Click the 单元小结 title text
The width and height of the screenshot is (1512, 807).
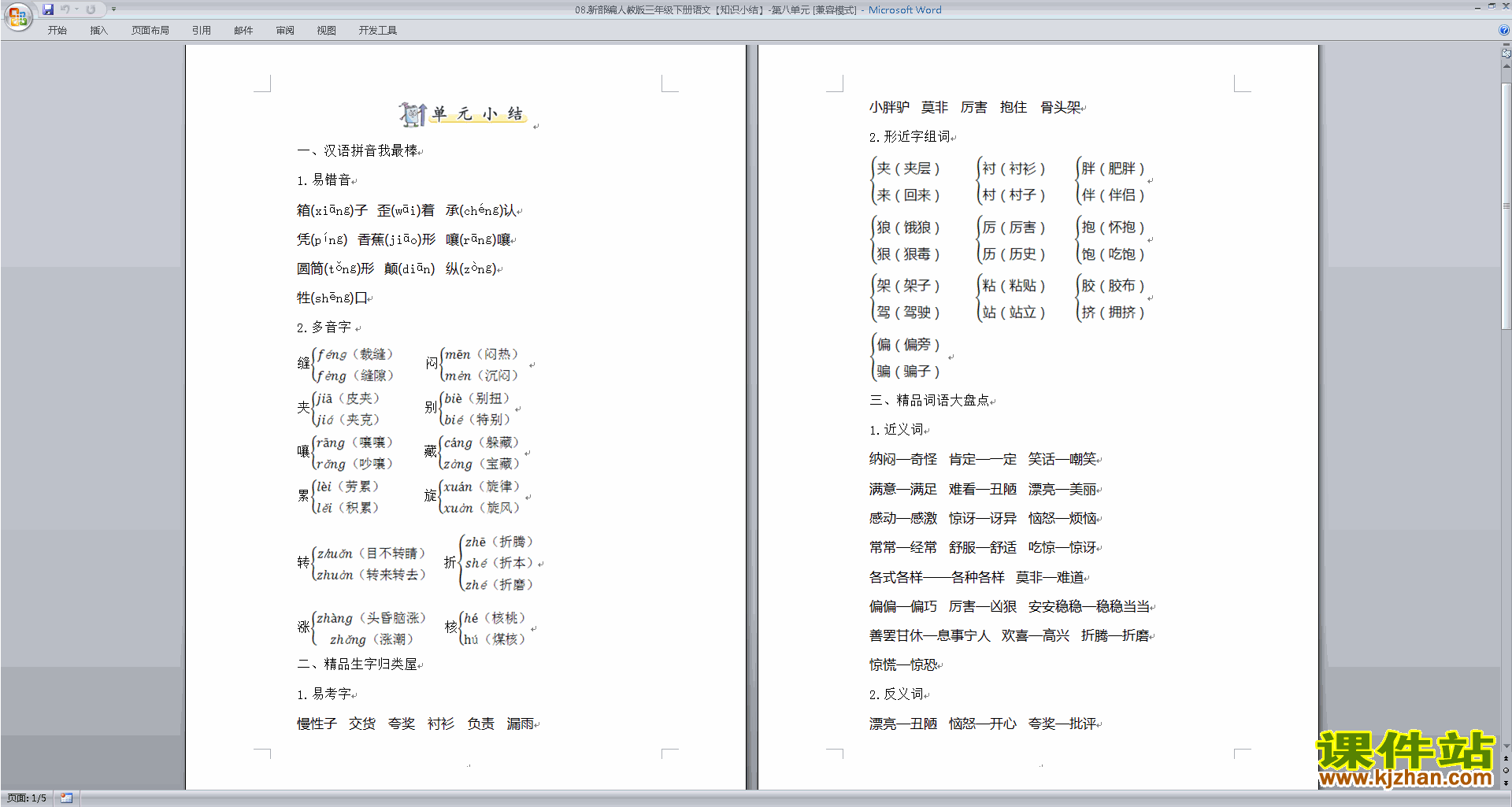click(477, 114)
